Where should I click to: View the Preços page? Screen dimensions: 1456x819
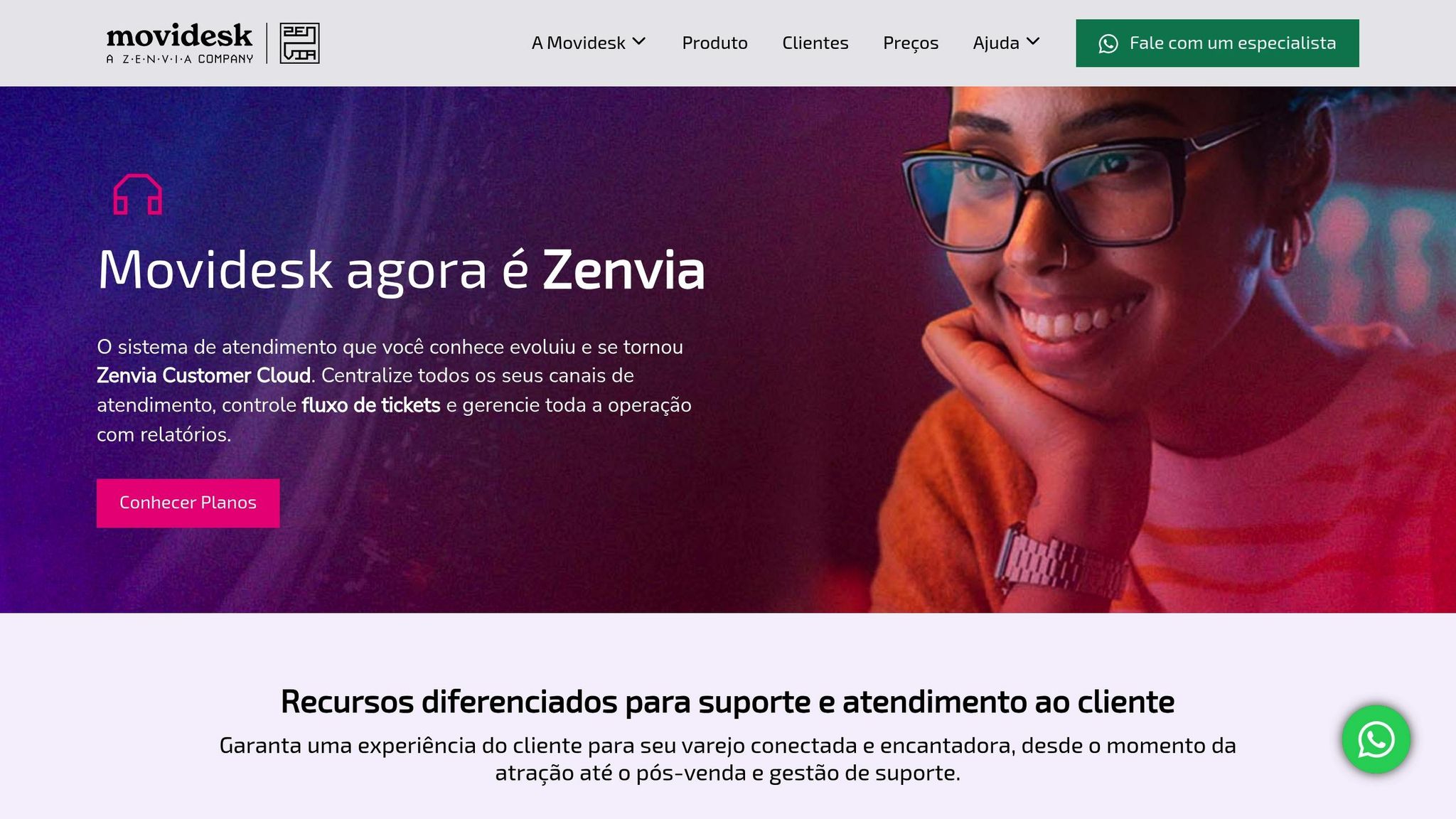pyautogui.click(x=911, y=43)
